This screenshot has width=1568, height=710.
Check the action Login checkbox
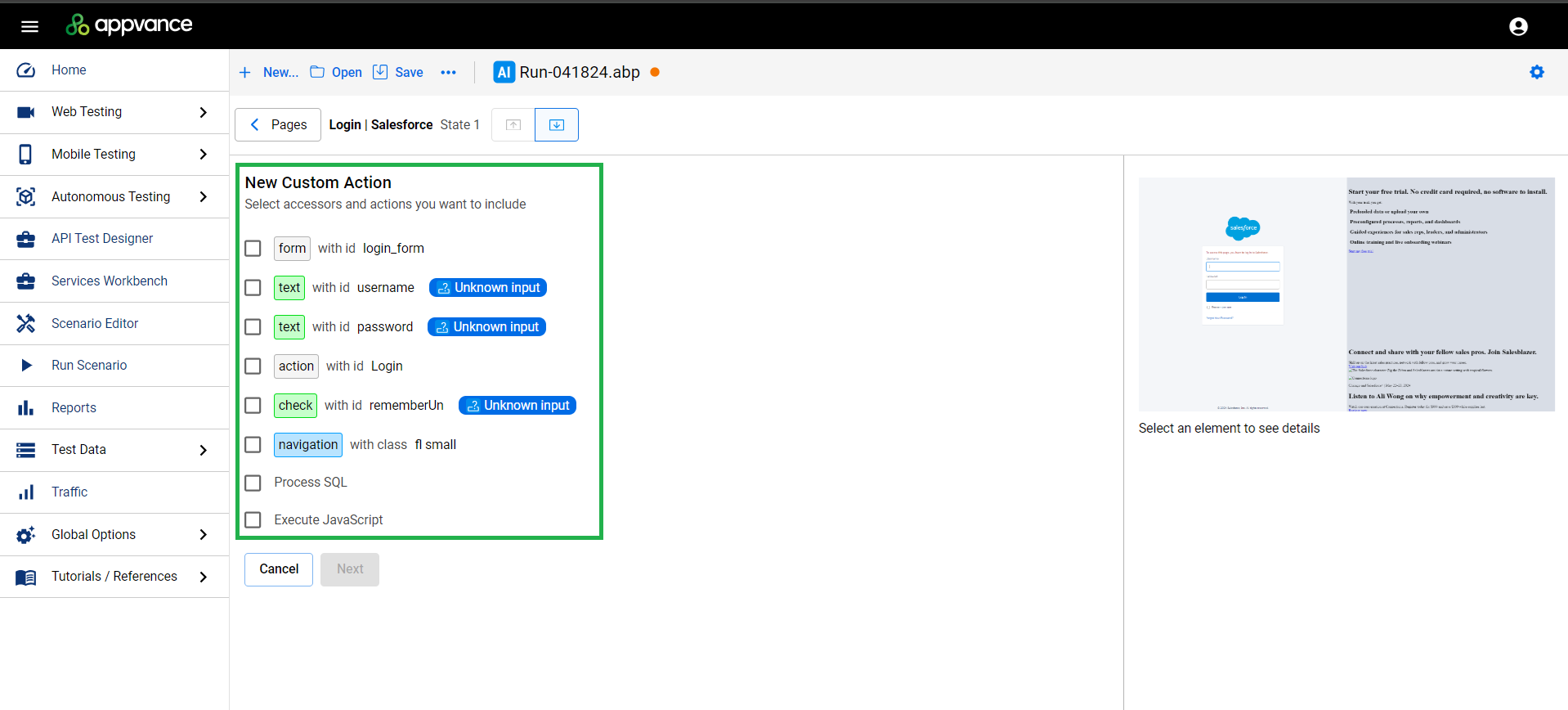(x=253, y=366)
